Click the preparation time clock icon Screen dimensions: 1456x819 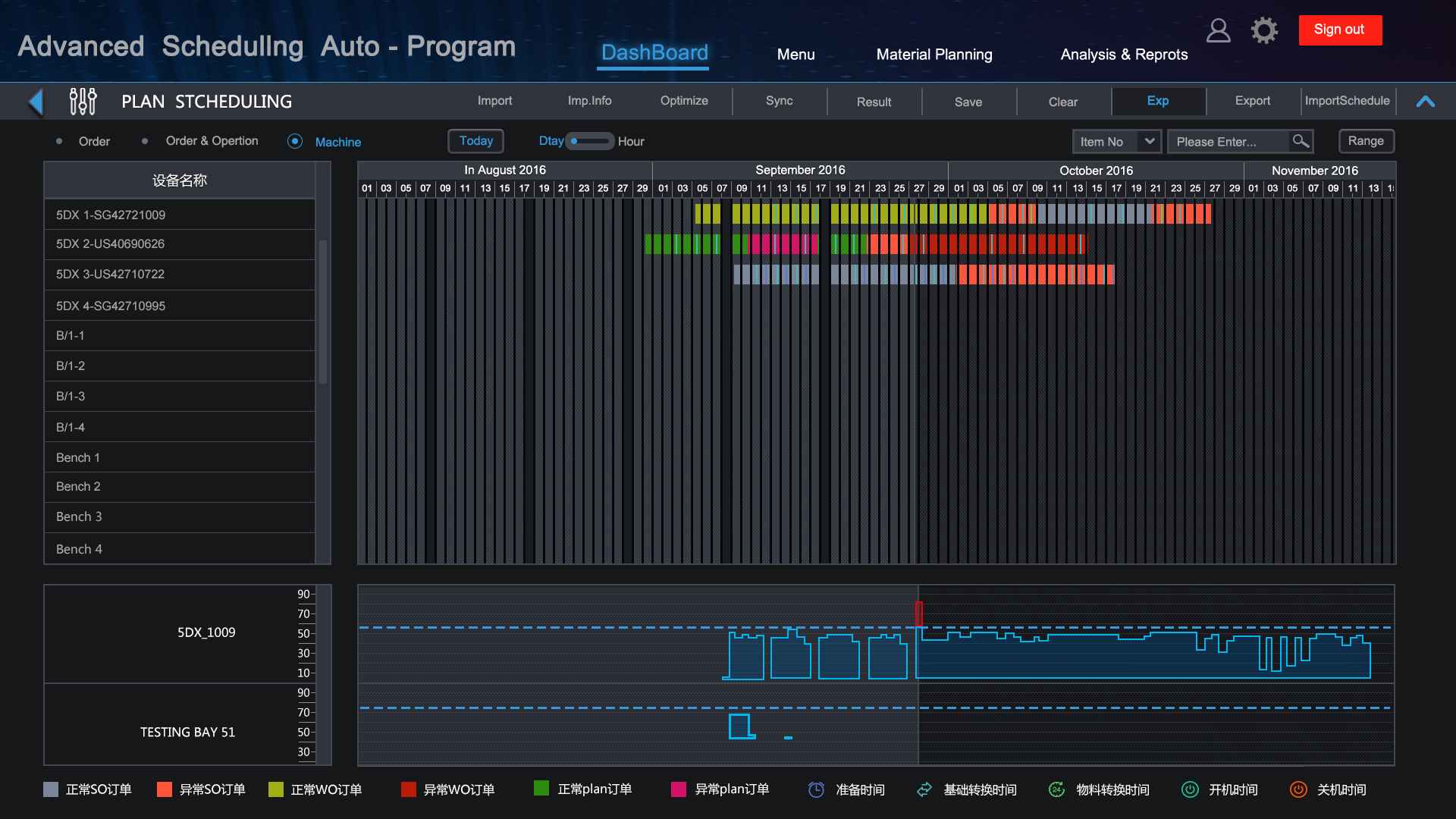coord(816,789)
